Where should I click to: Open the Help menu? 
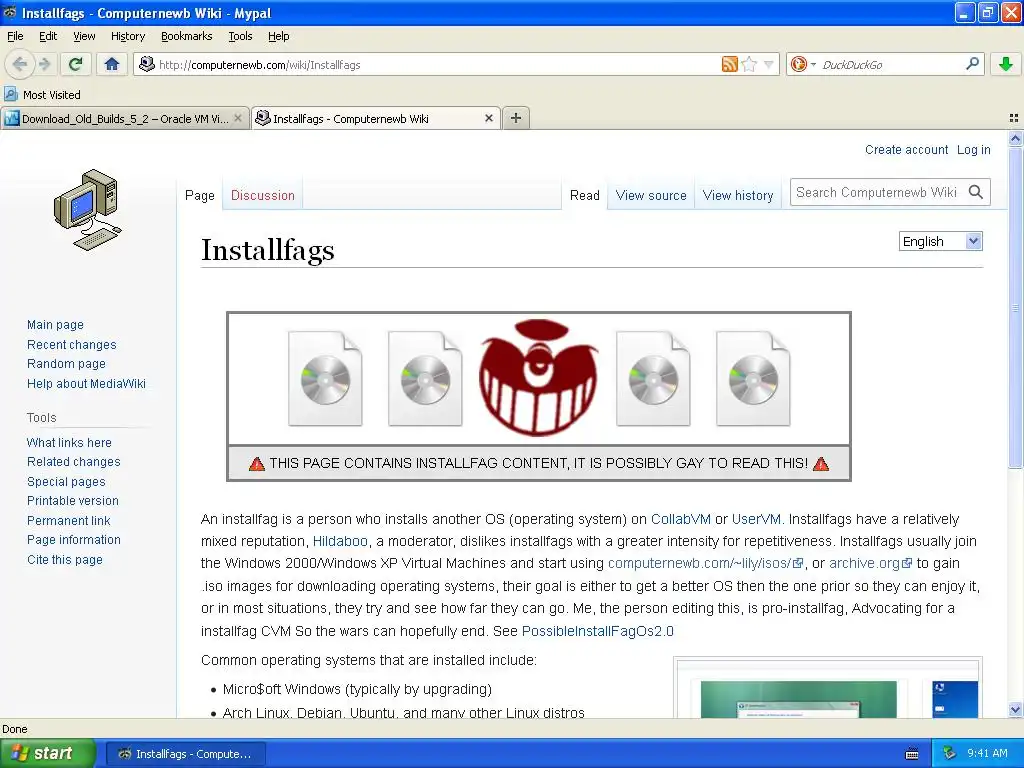[x=278, y=36]
